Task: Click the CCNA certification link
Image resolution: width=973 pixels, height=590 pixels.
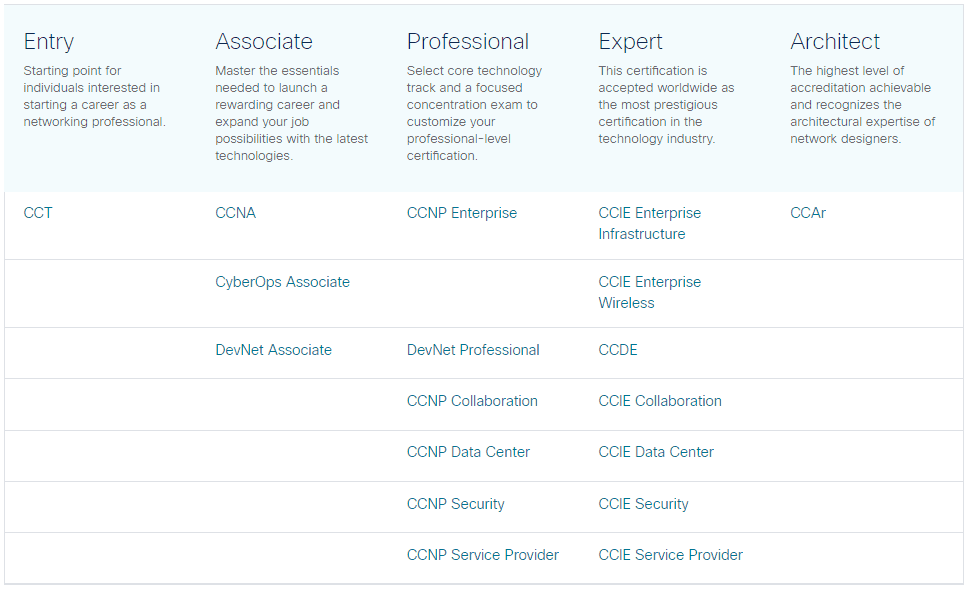Action: coord(236,213)
